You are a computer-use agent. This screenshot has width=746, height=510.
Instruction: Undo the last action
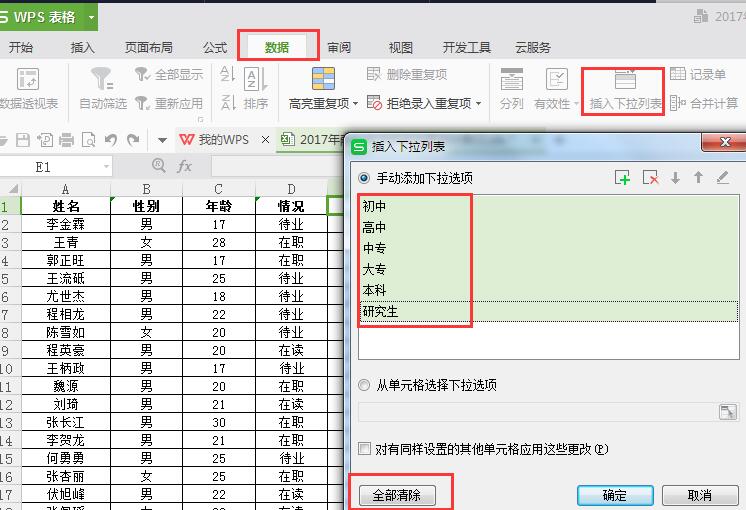tap(111, 140)
